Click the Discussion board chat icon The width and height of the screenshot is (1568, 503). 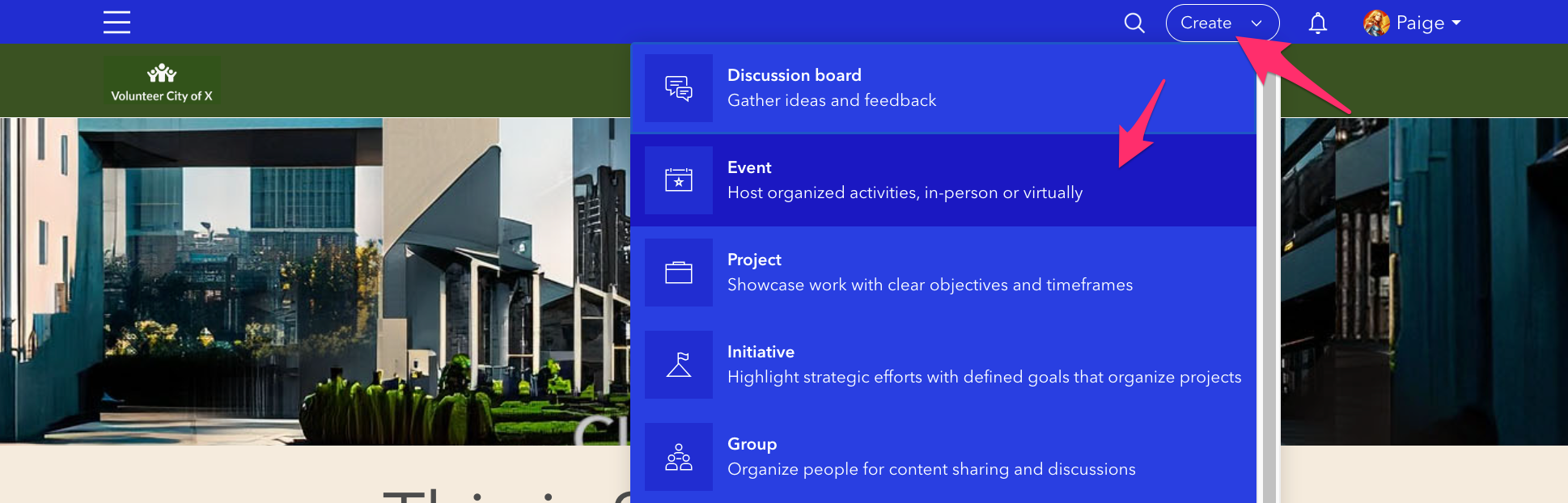tap(679, 88)
